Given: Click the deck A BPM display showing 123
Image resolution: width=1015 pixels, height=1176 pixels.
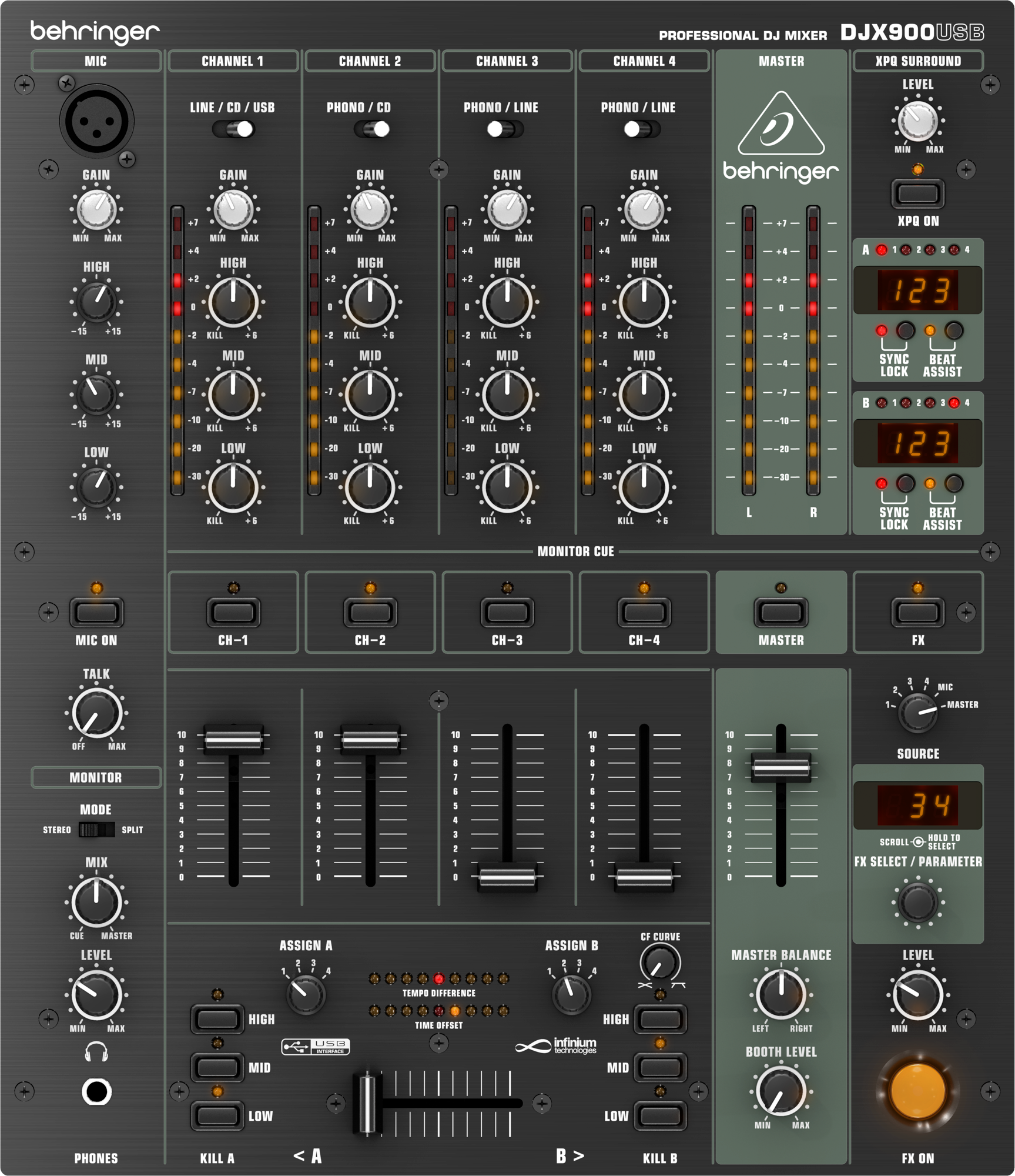Looking at the screenshot, I should 919,290.
